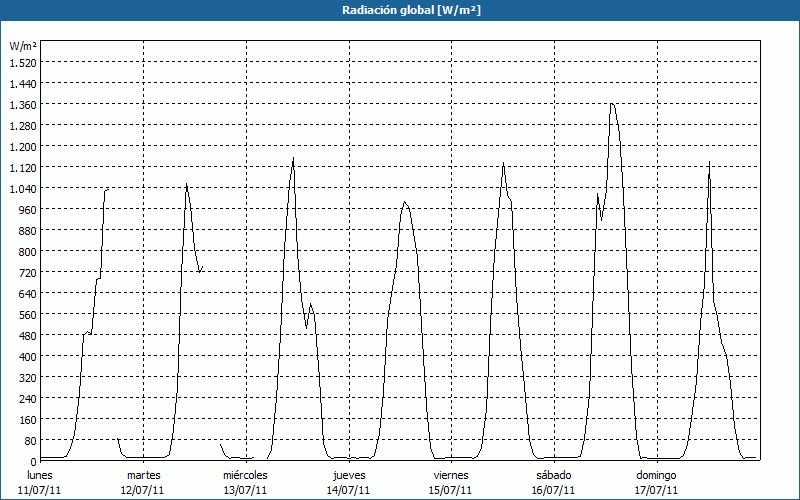Click the "jueves" day label
800x500 pixels.
click(348, 475)
